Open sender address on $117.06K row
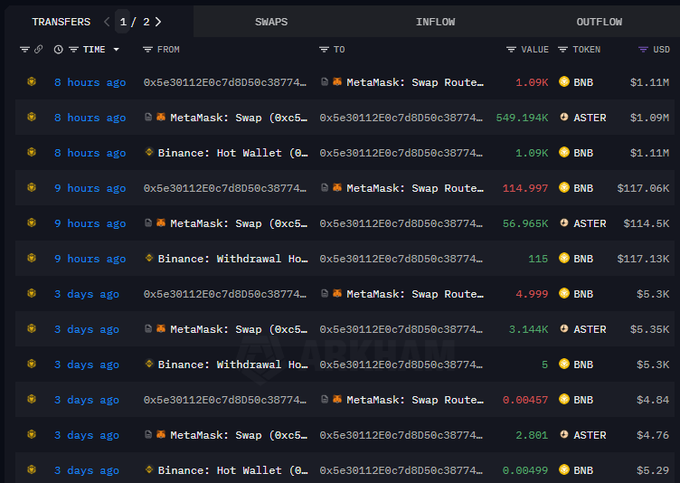 coord(225,188)
